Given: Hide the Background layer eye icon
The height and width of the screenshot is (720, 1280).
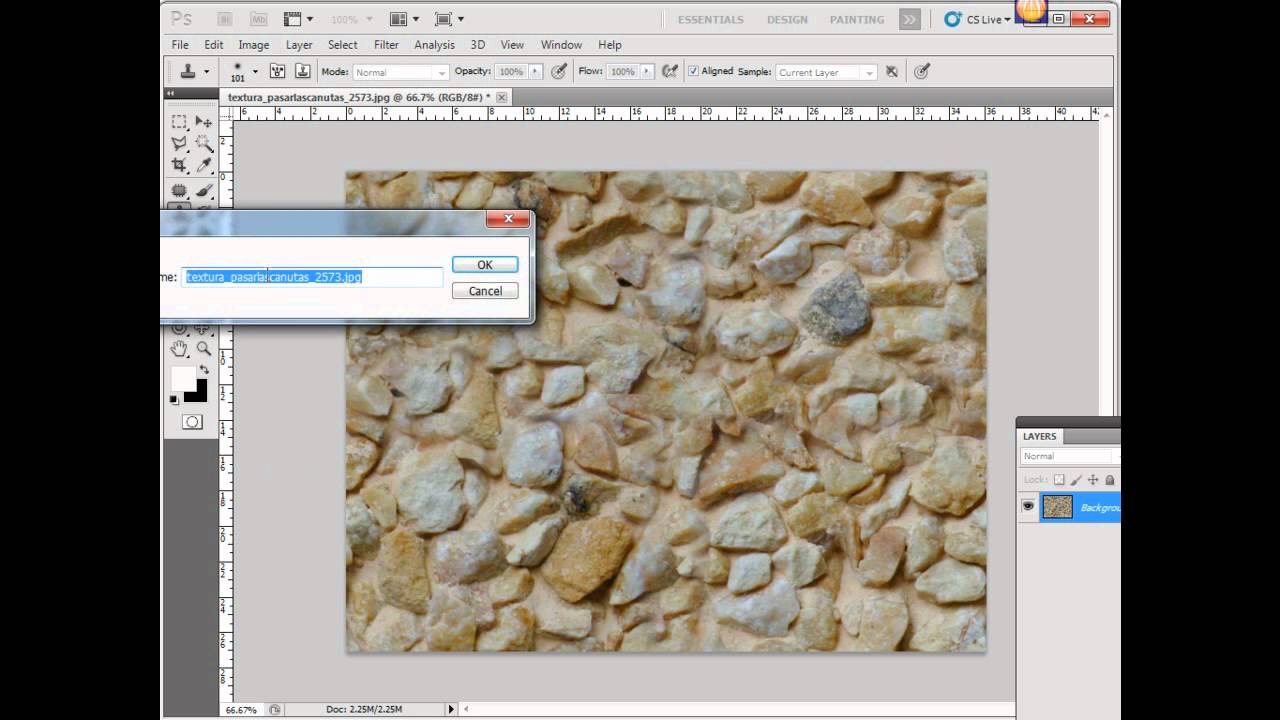Looking at the screenshot, I should pos(1028,507).
